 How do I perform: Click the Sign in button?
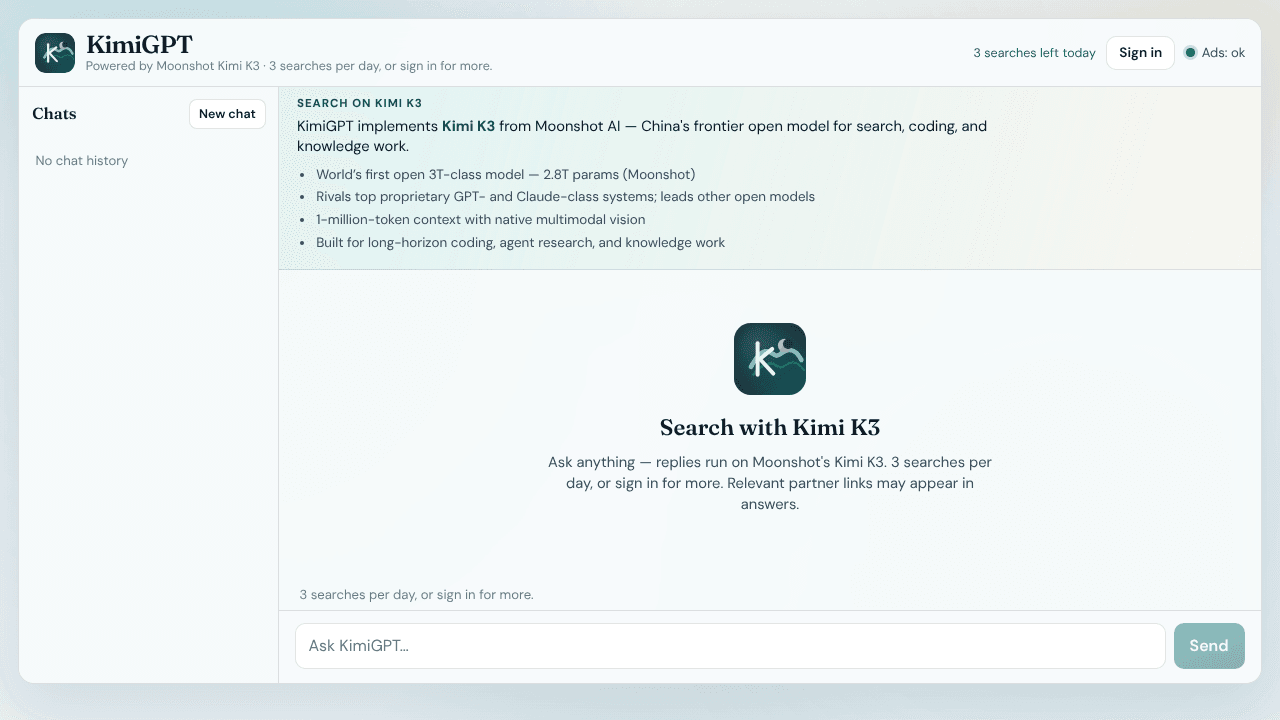pos(1140,53)
